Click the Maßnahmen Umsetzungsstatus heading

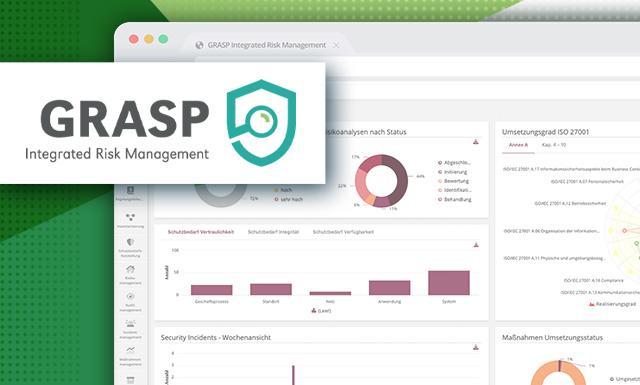552,338
